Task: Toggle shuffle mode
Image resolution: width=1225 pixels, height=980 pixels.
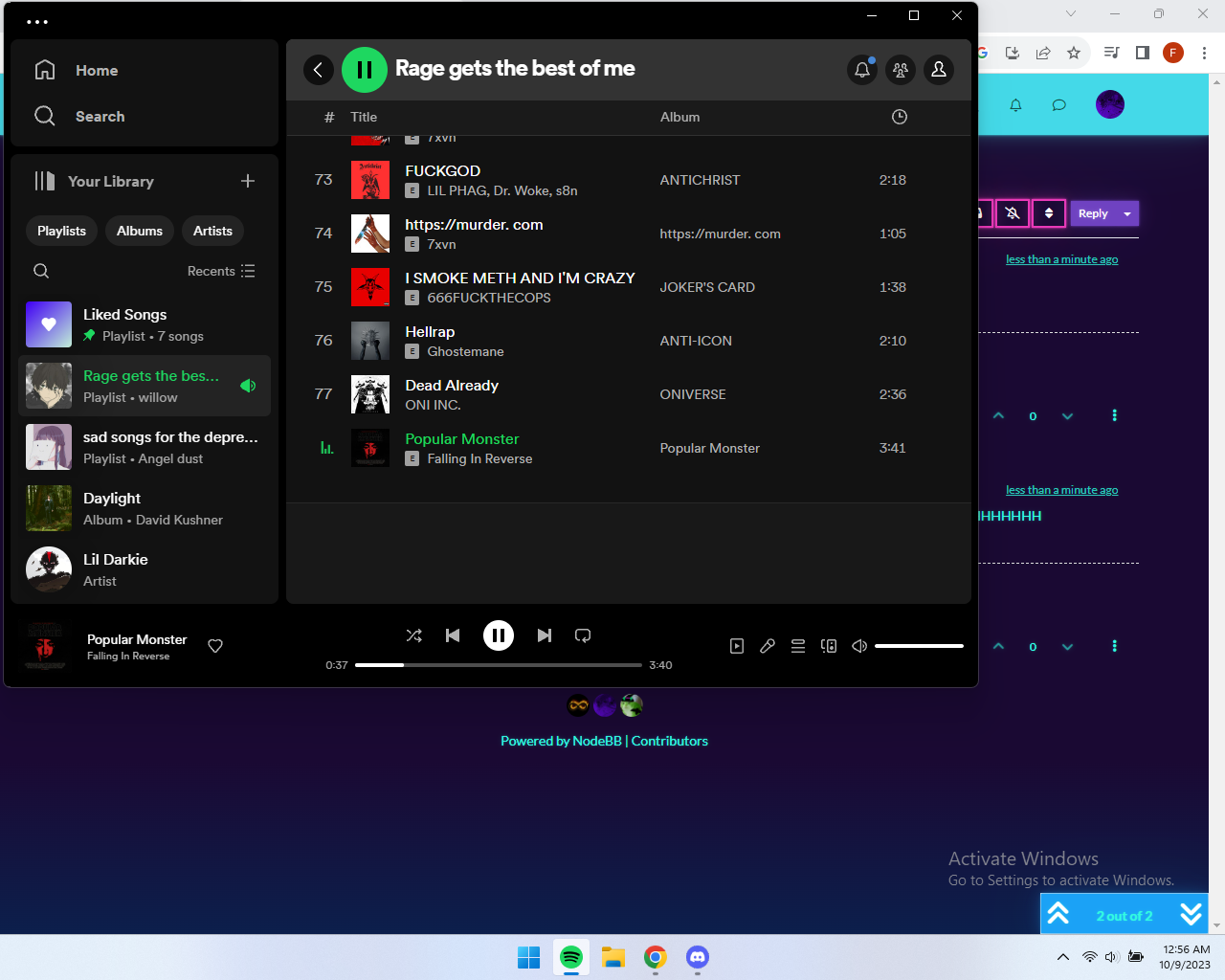Action: tap(414, 635)
